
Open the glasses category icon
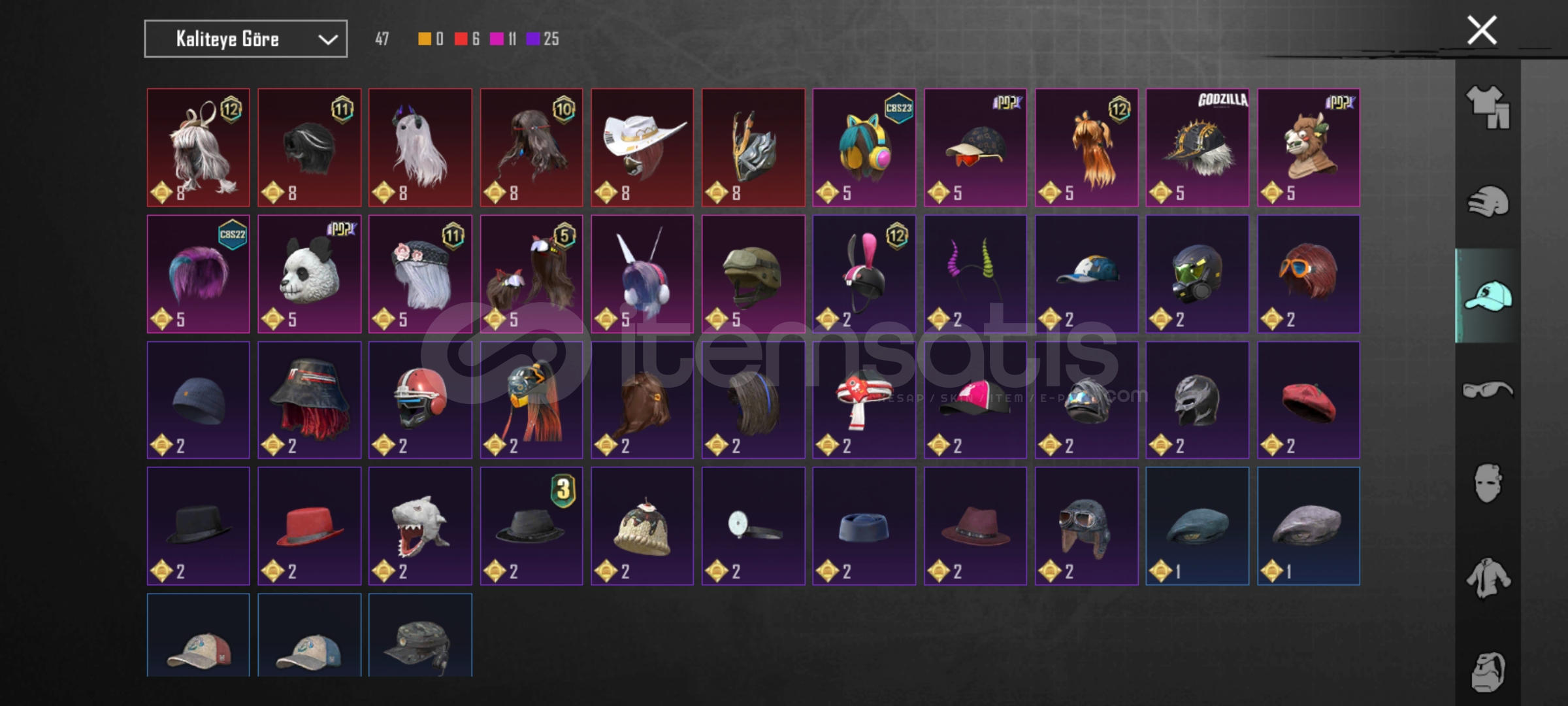(x=1488, y=390)
